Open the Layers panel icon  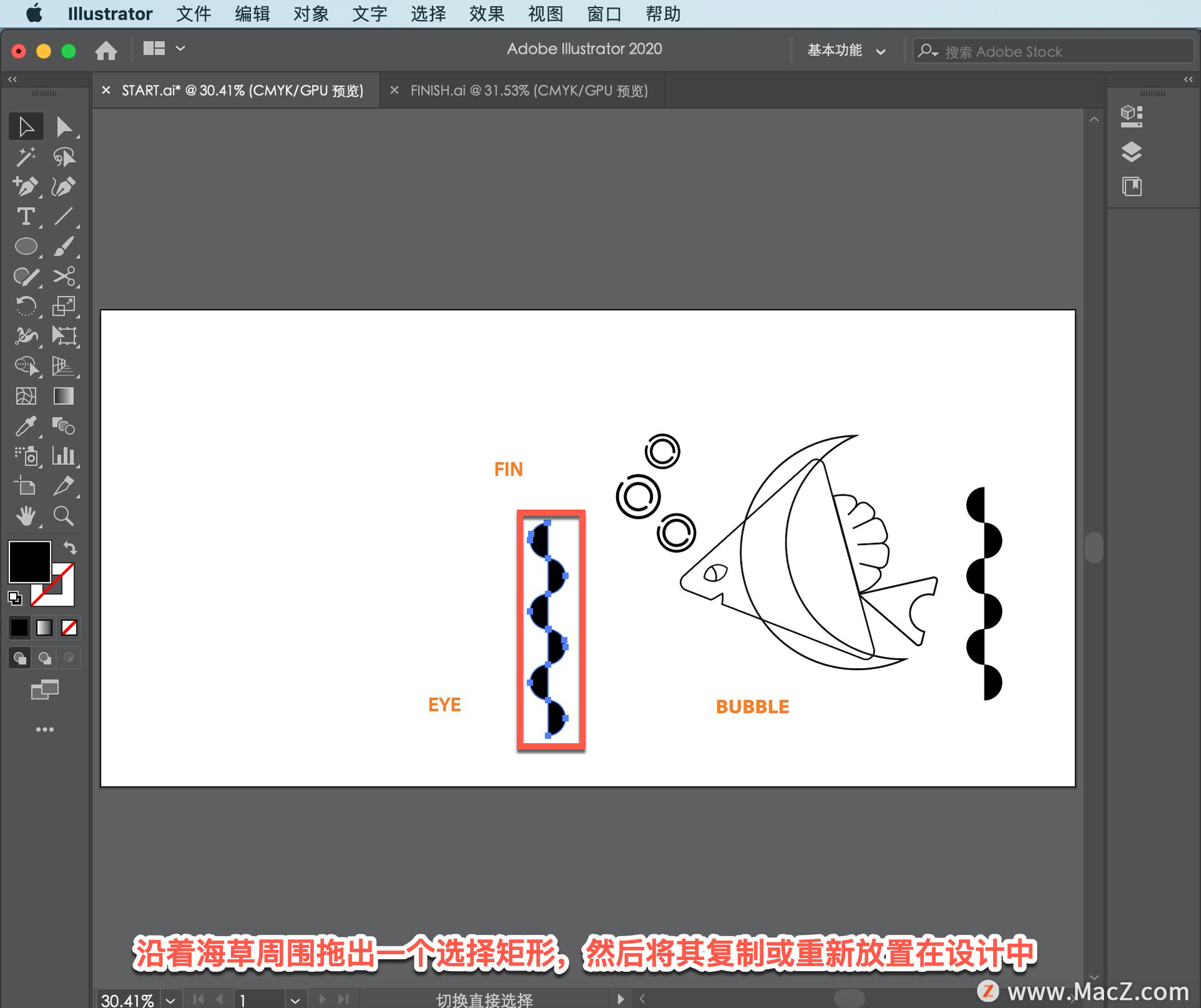[x=1131, y=151]
